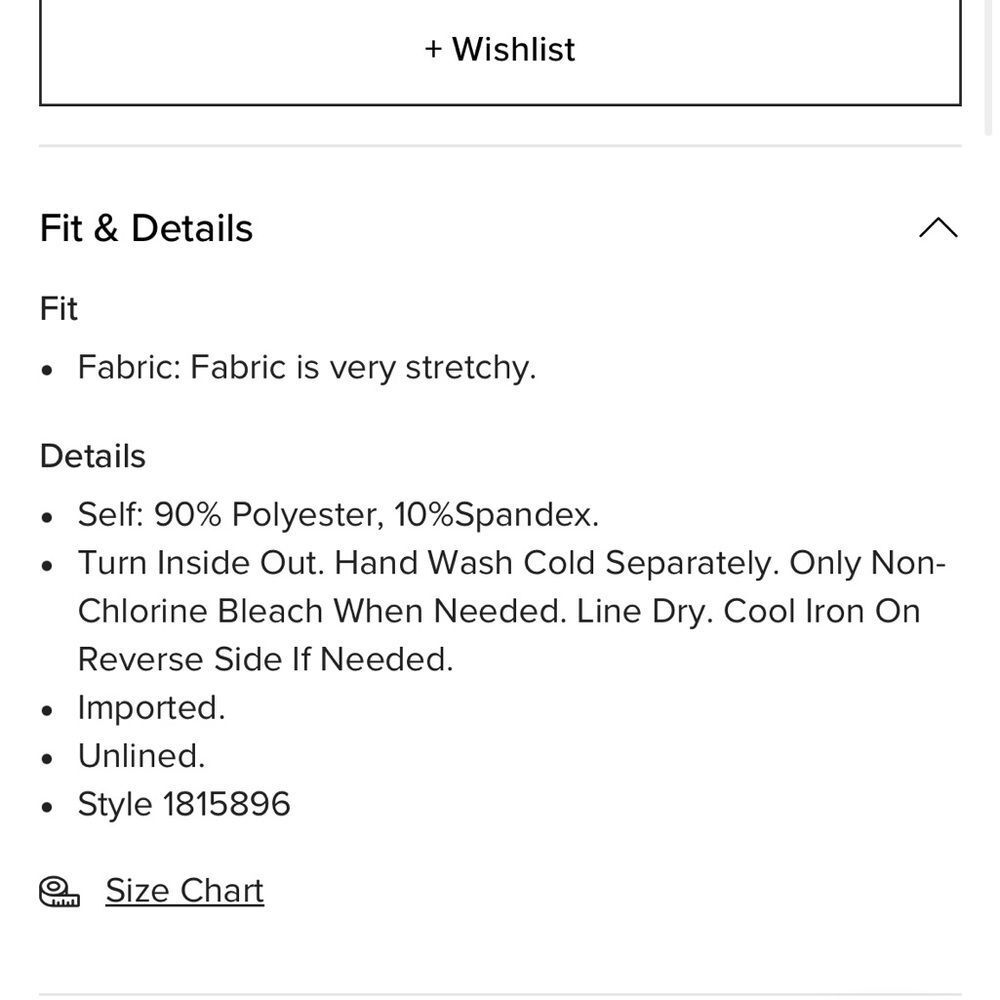Collapse the Fit & Details chevron arrow
Viewport: 1000px width, 1000px height.
click(938, 228)
